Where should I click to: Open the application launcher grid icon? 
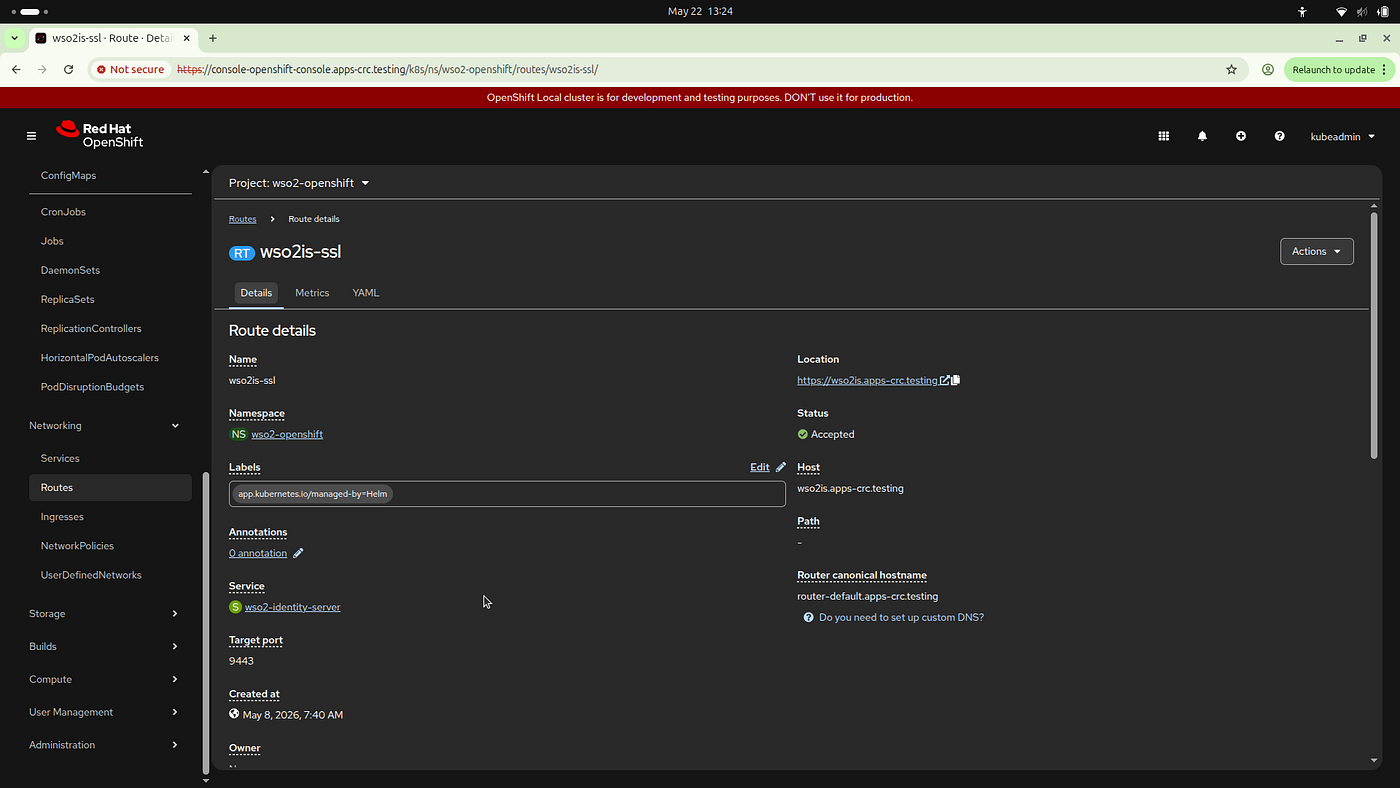[1164, 136]
